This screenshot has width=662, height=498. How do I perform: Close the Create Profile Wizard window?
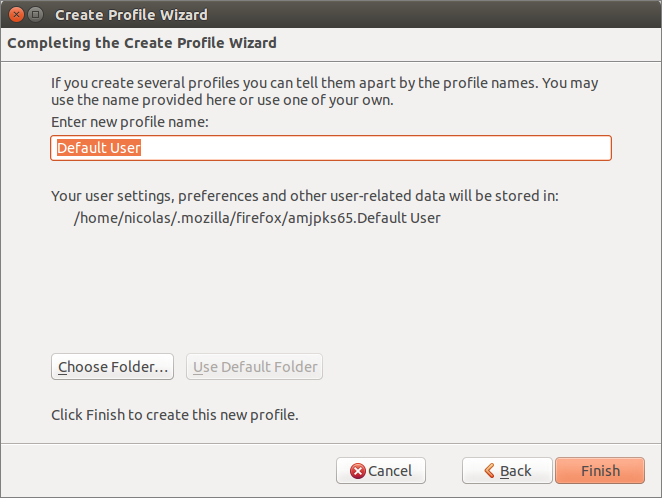(x=14, y=15)
